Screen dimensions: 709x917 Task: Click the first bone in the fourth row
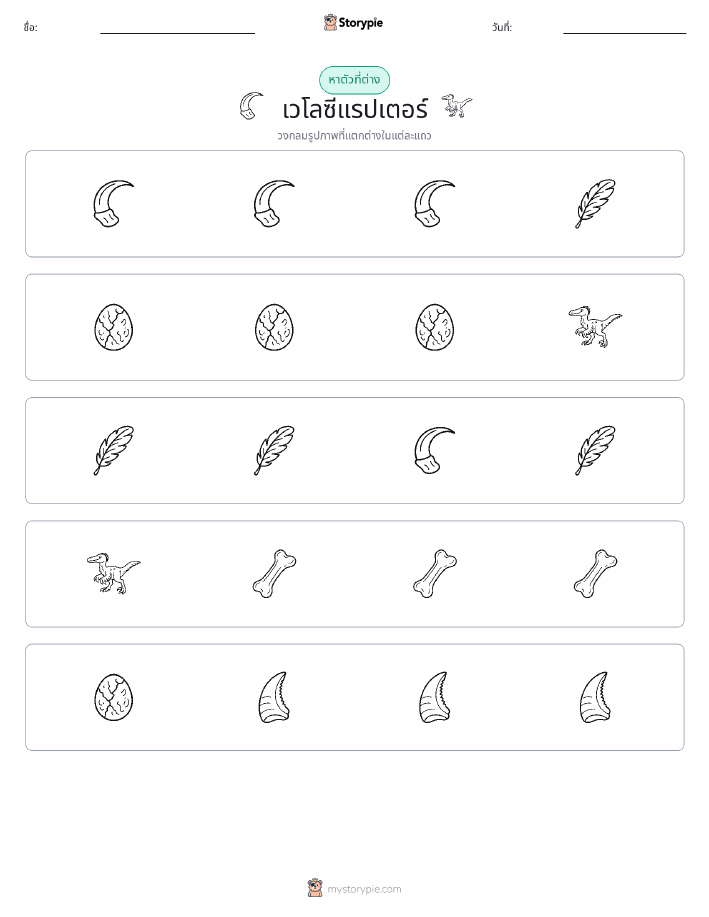click(274, 573)
